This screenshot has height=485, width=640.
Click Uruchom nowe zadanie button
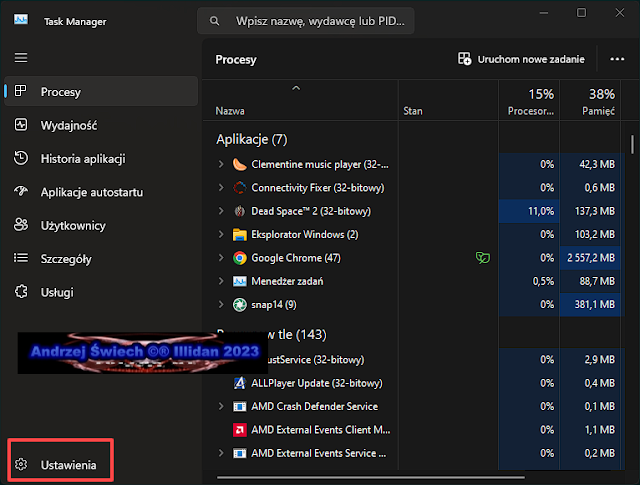tap(521, 59)
